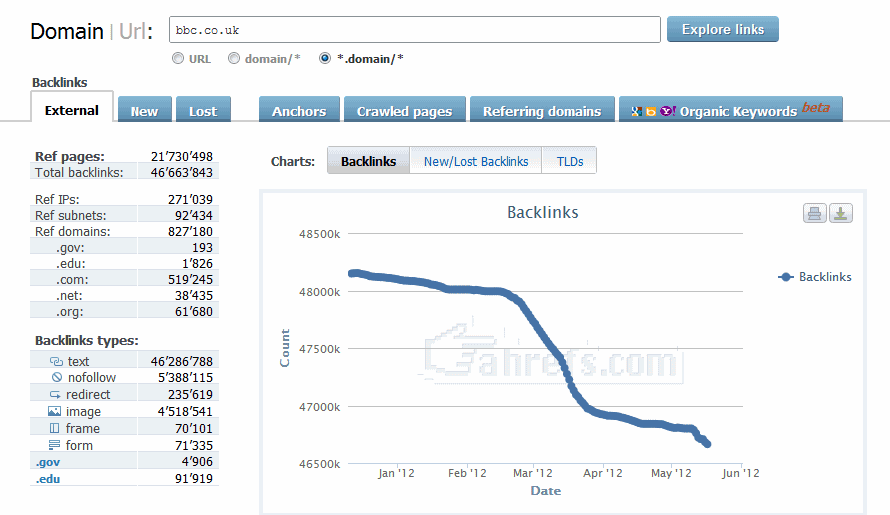The image size is (890, 515).
Task: Switch to the New/Lost Backlinks chart
Action: tap(476, 161)
